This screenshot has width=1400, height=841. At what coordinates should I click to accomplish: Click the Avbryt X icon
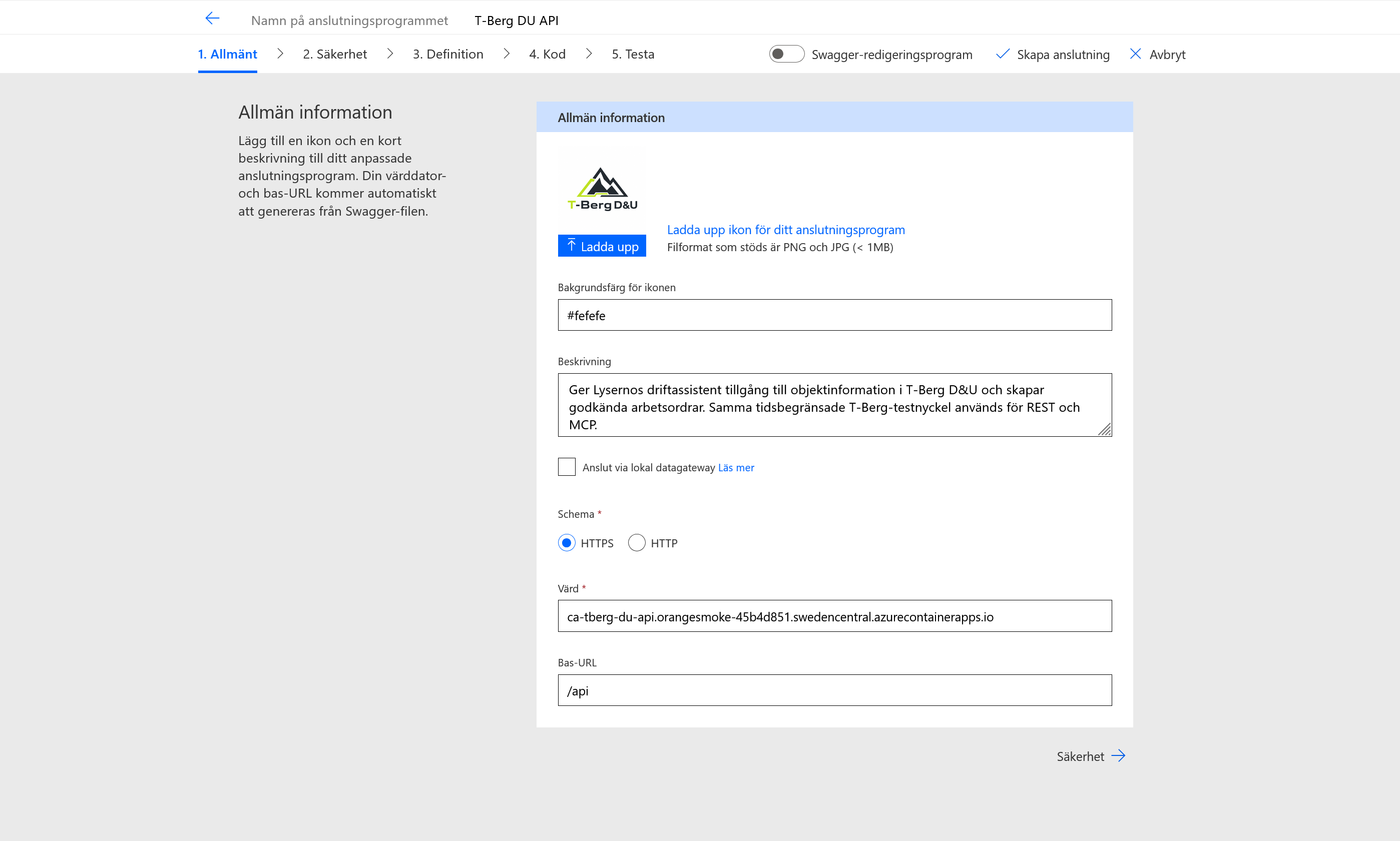click(x=1135, y=54)
